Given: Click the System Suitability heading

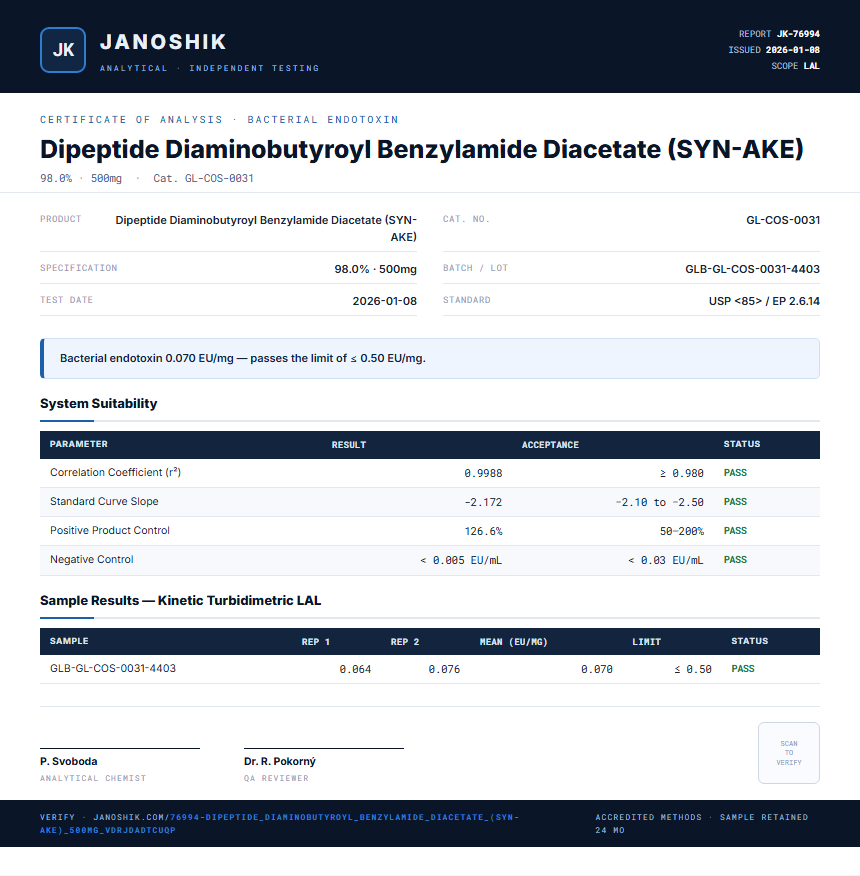Looking at the screenshot, I should (98, 403).
